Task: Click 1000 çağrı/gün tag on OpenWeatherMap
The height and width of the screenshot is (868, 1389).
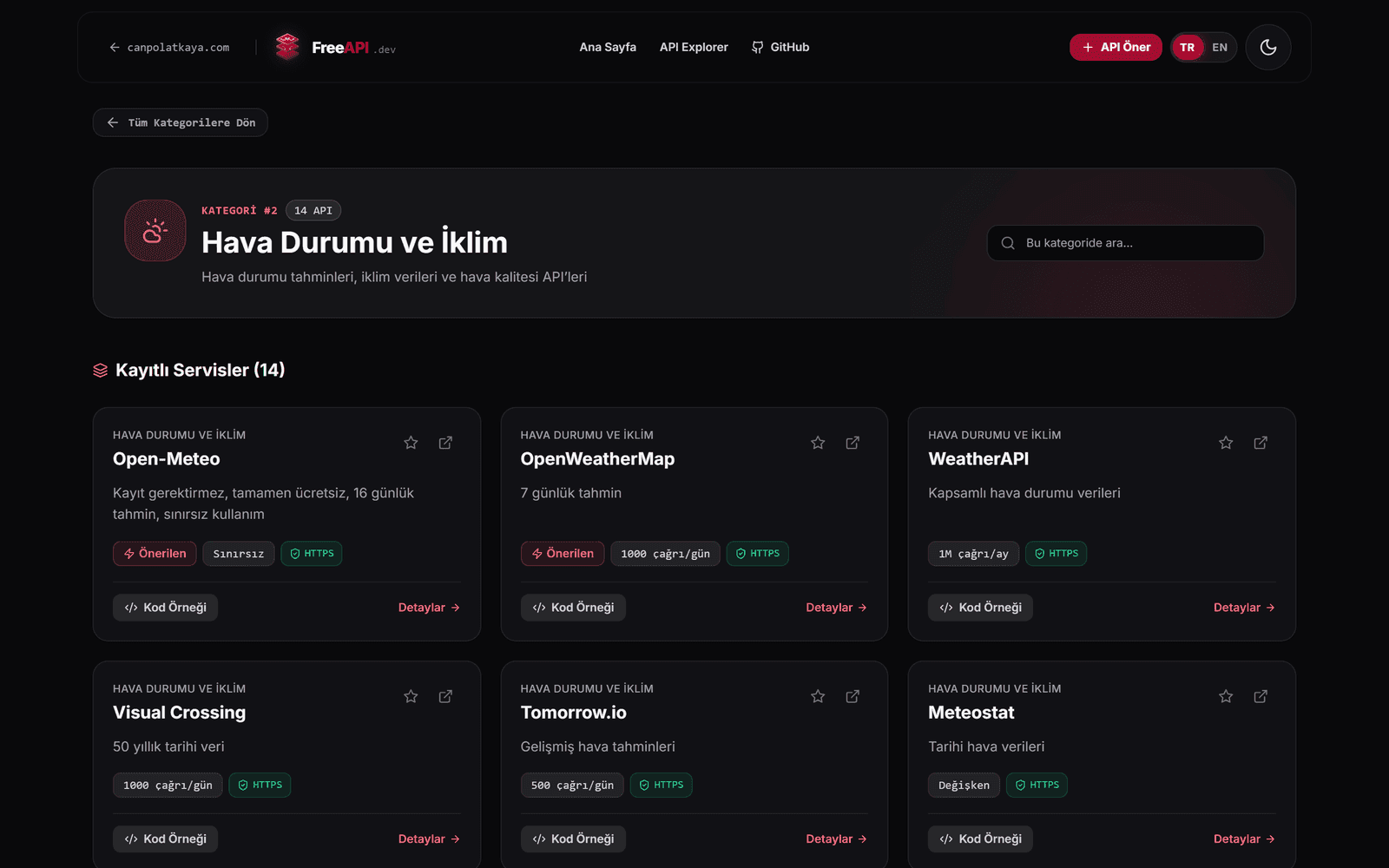Action: tap(665, 554)
